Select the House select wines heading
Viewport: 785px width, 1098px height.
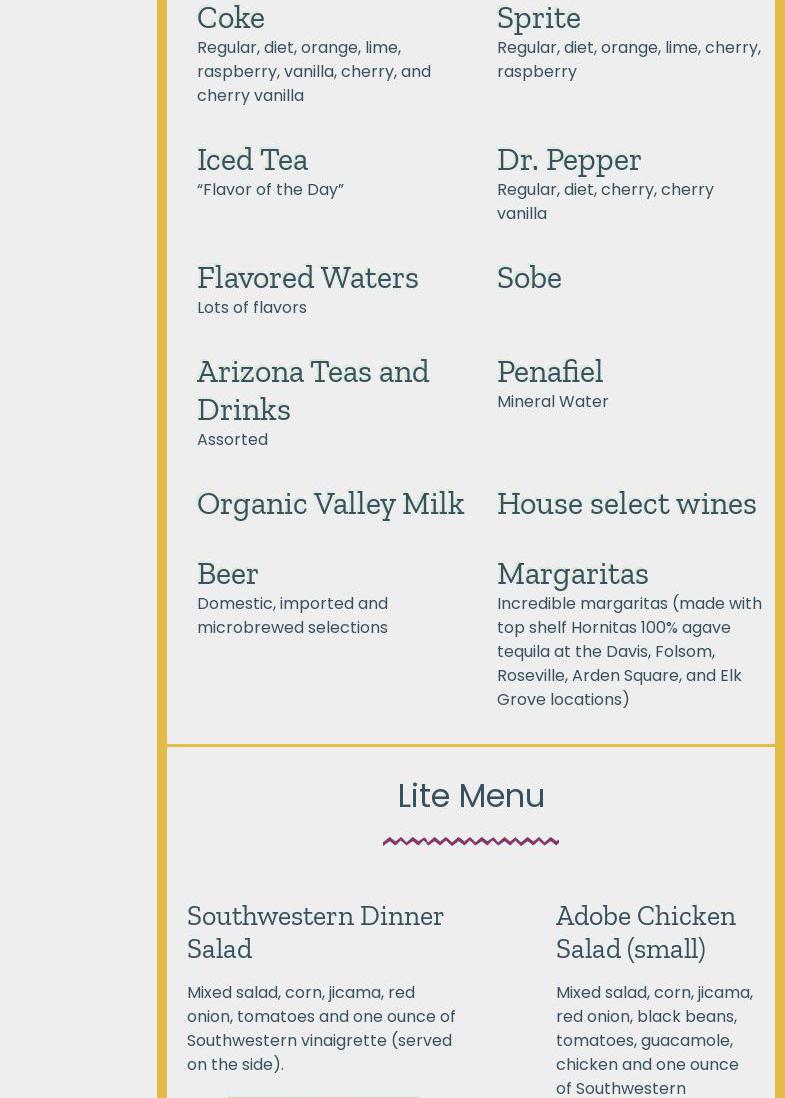pyautogui.click(x=626, y=503)
